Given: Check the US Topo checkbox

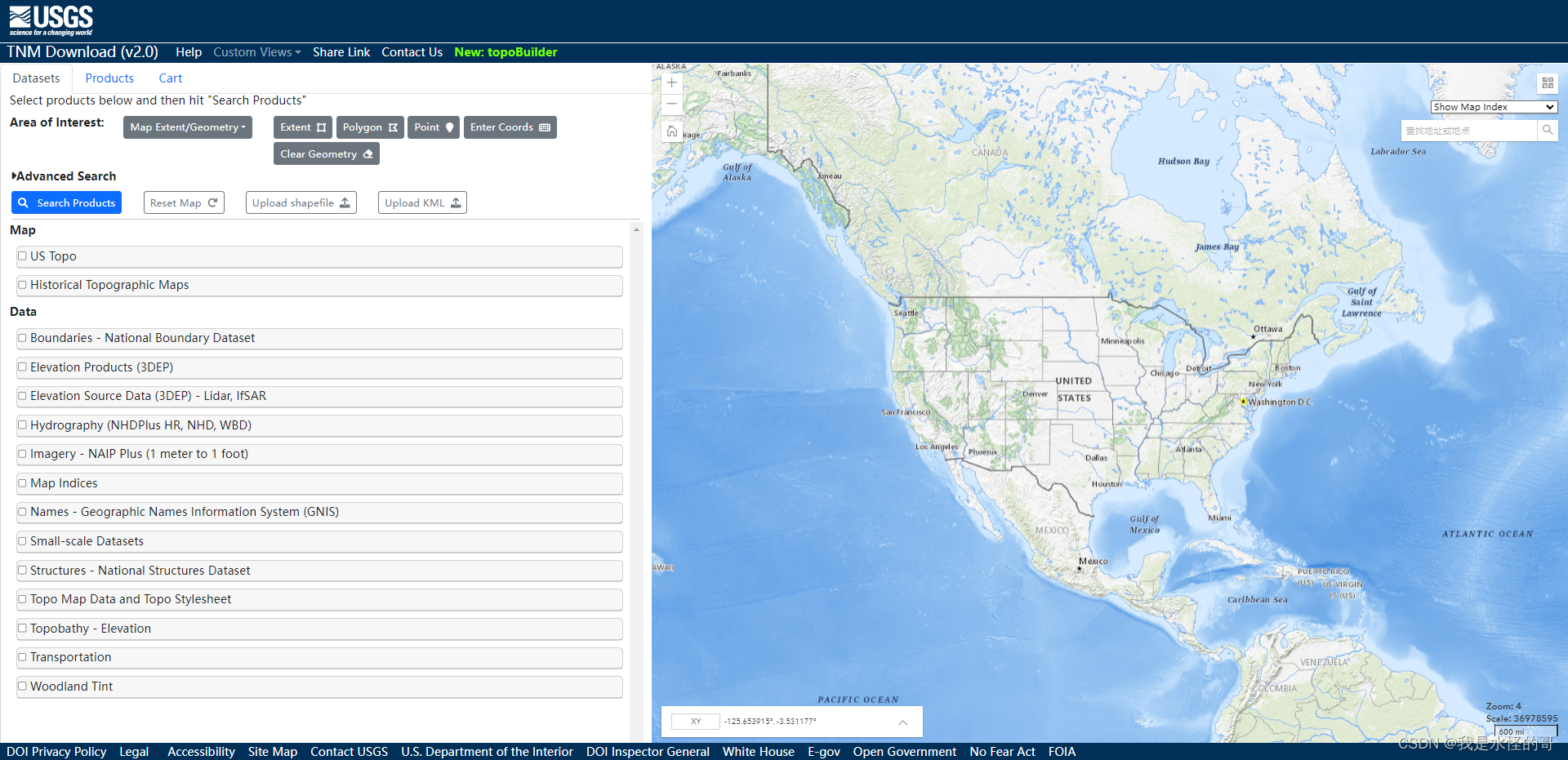Looking at the screenshot, I should 23,256.
